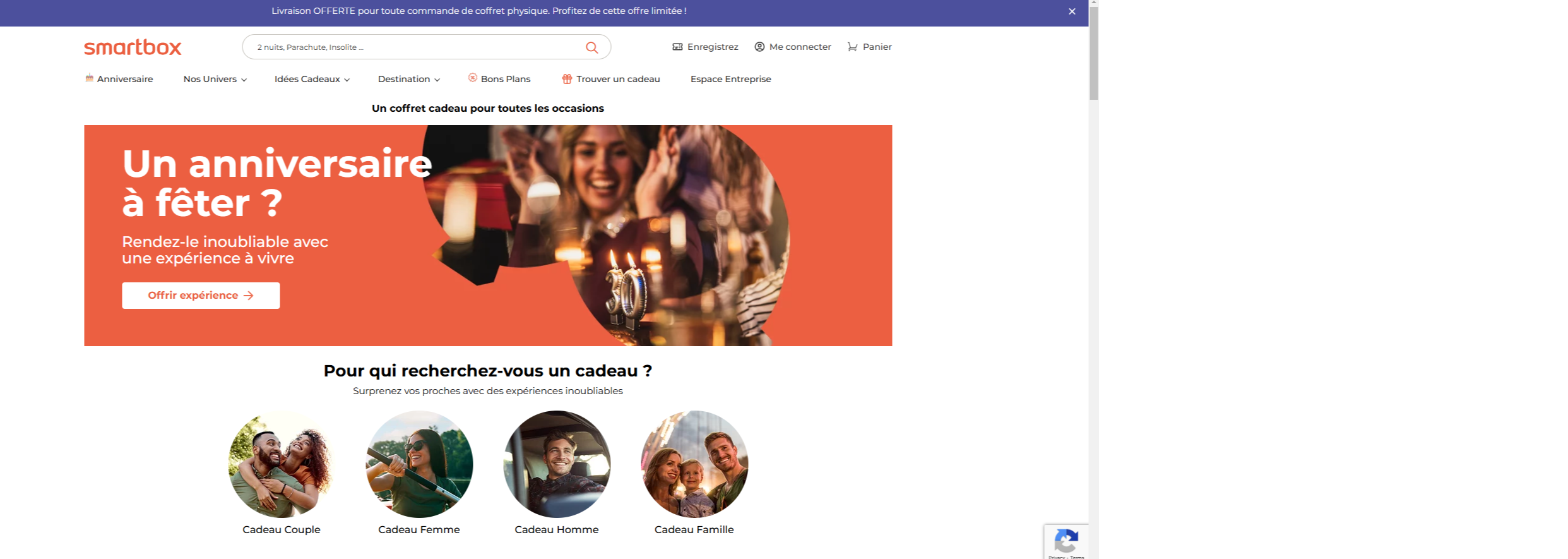Viewport: 1568px width, 559px height.
Task: Select the Cadeau Famille label
Action: pos(694,529)
